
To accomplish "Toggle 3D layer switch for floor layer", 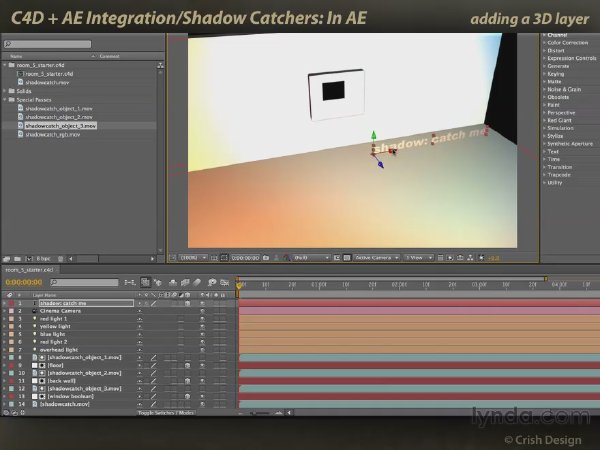I will click(188, 365).
